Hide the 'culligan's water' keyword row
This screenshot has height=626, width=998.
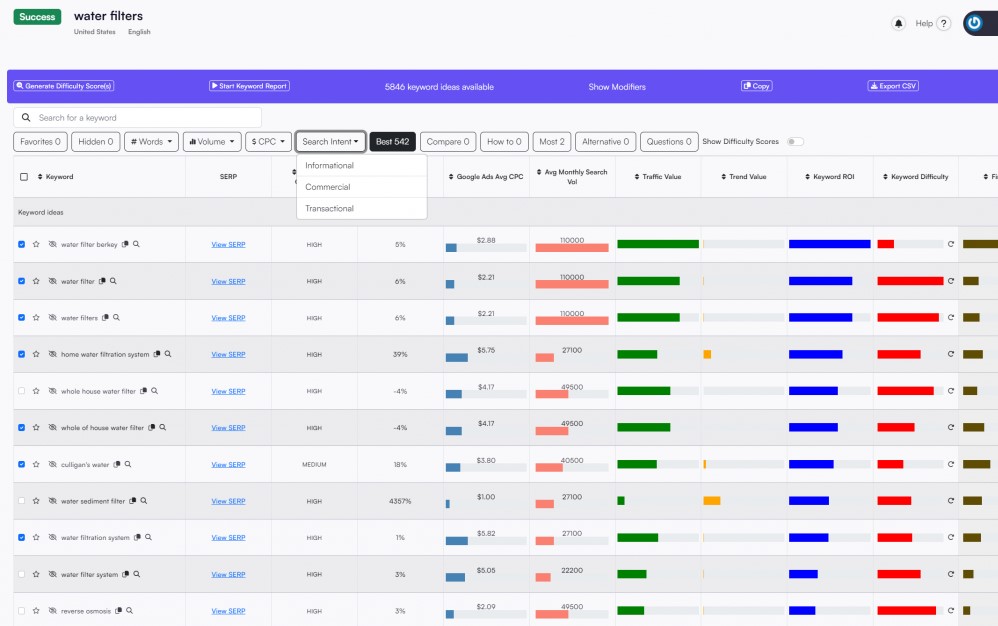coord(52,464)
